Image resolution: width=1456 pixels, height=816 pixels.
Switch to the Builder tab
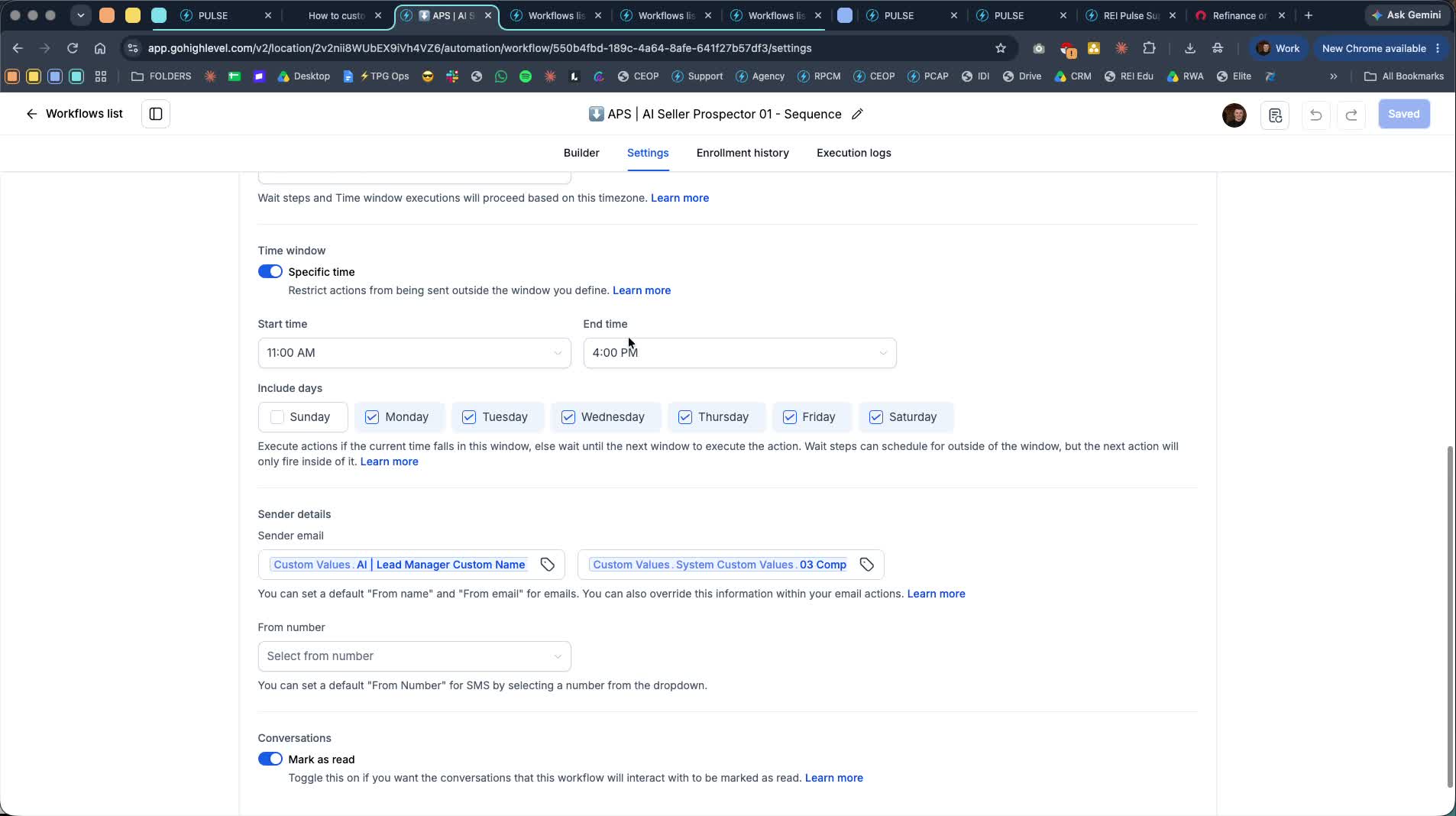581,153
